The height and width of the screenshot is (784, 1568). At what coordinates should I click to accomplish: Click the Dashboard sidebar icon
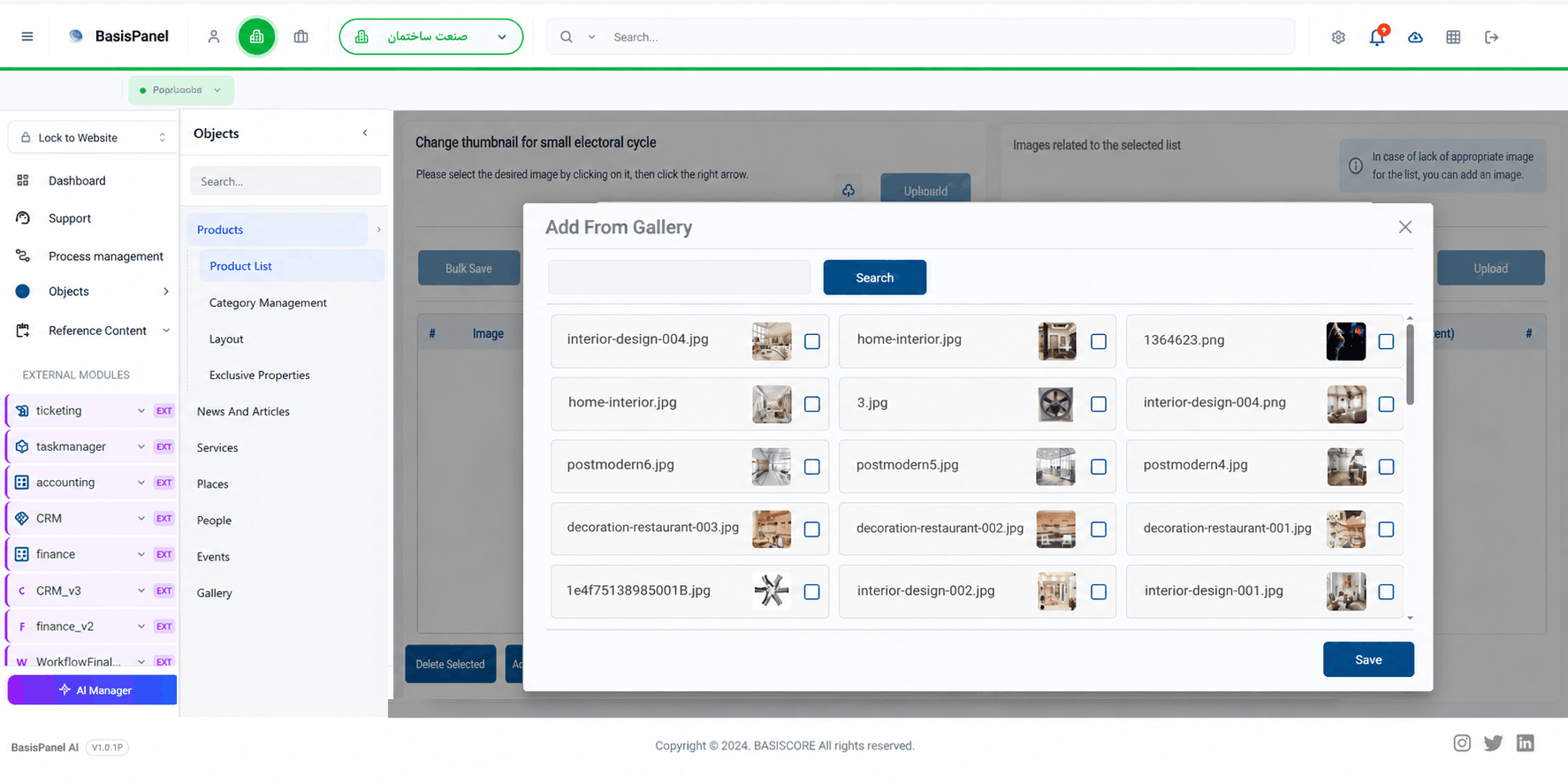click(23, 180)
